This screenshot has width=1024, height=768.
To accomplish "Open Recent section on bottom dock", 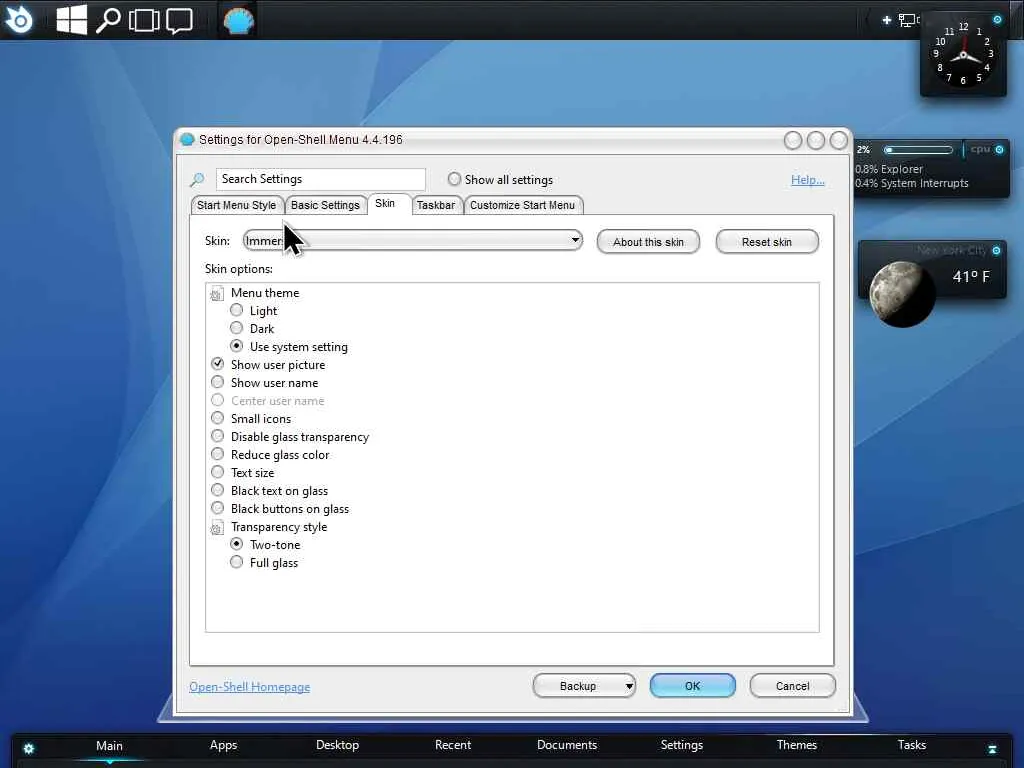I will [453, 745].
